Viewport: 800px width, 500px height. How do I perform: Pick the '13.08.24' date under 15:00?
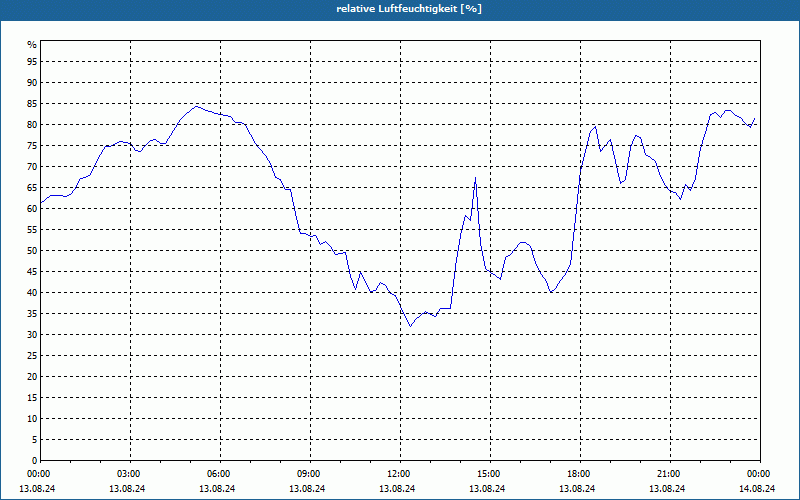pos(487,489)
